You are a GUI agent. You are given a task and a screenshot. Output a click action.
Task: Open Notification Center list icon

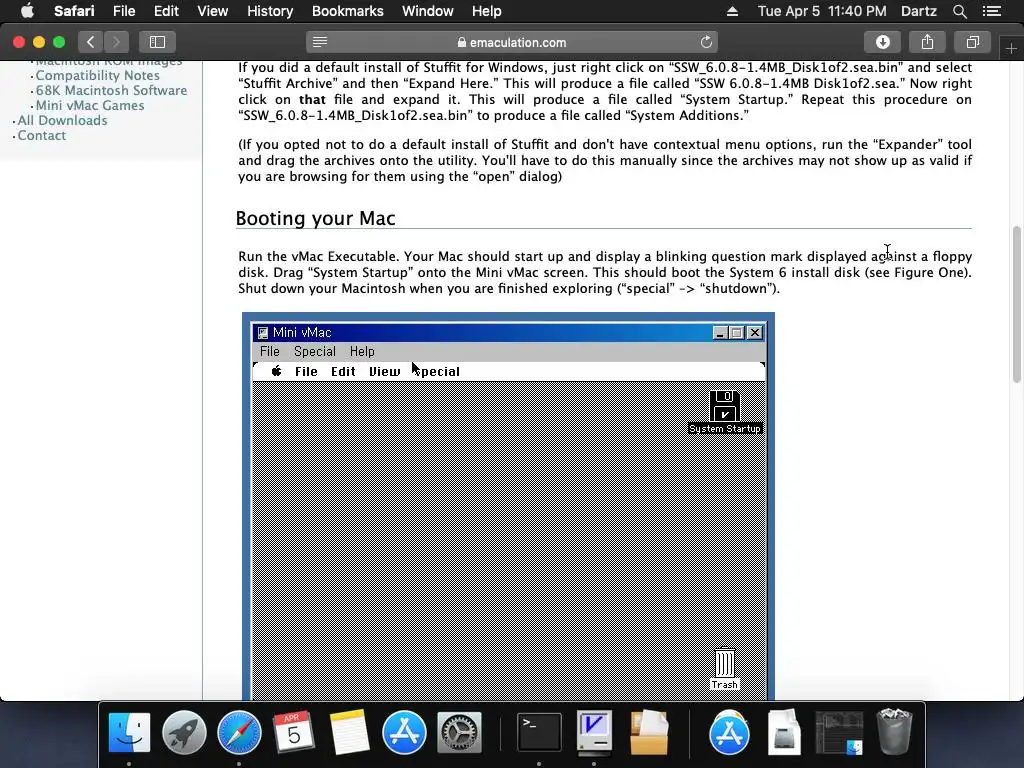992,11
